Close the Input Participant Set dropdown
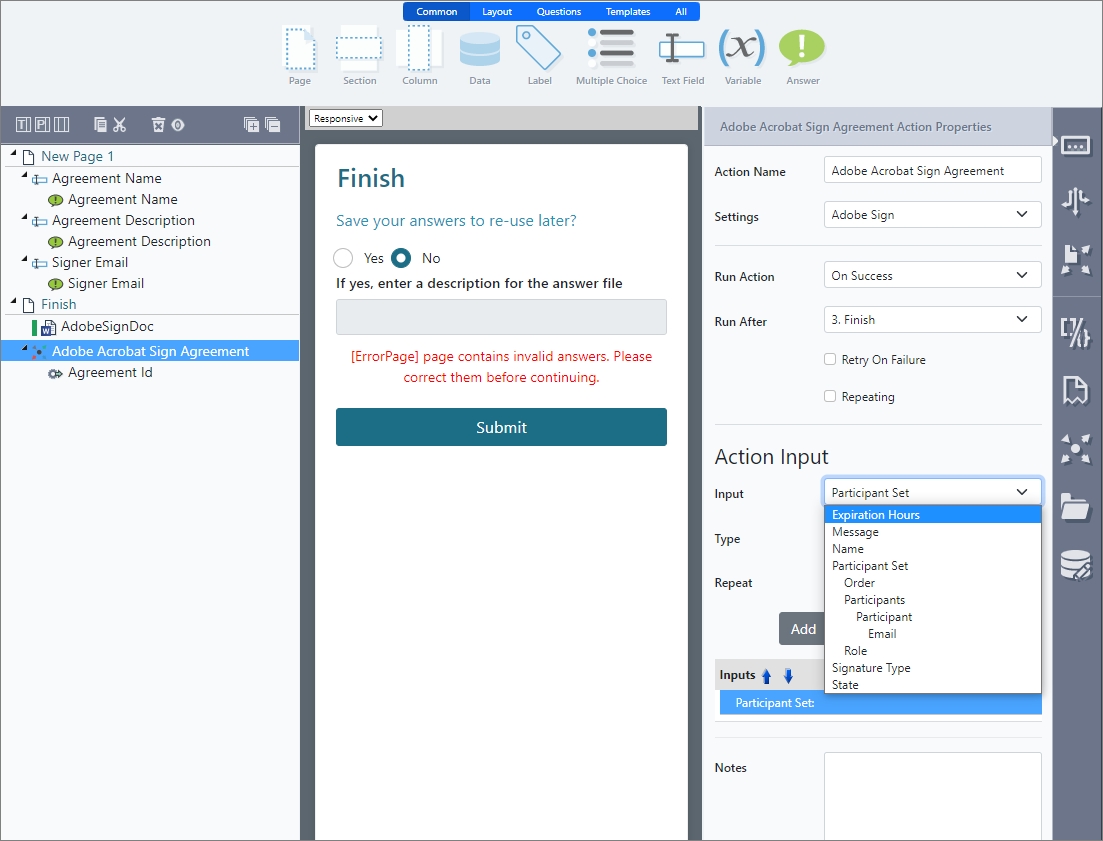 (x=932, y=492)
